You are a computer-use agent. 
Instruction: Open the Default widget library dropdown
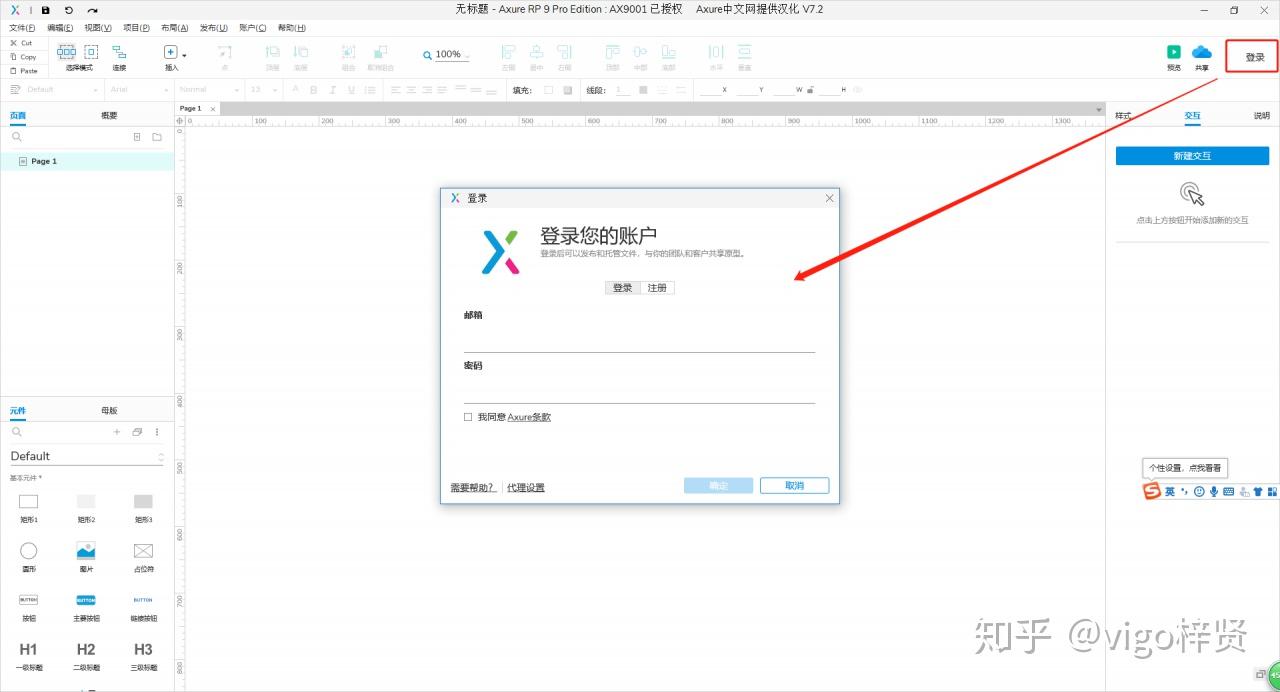pos(87,455)
